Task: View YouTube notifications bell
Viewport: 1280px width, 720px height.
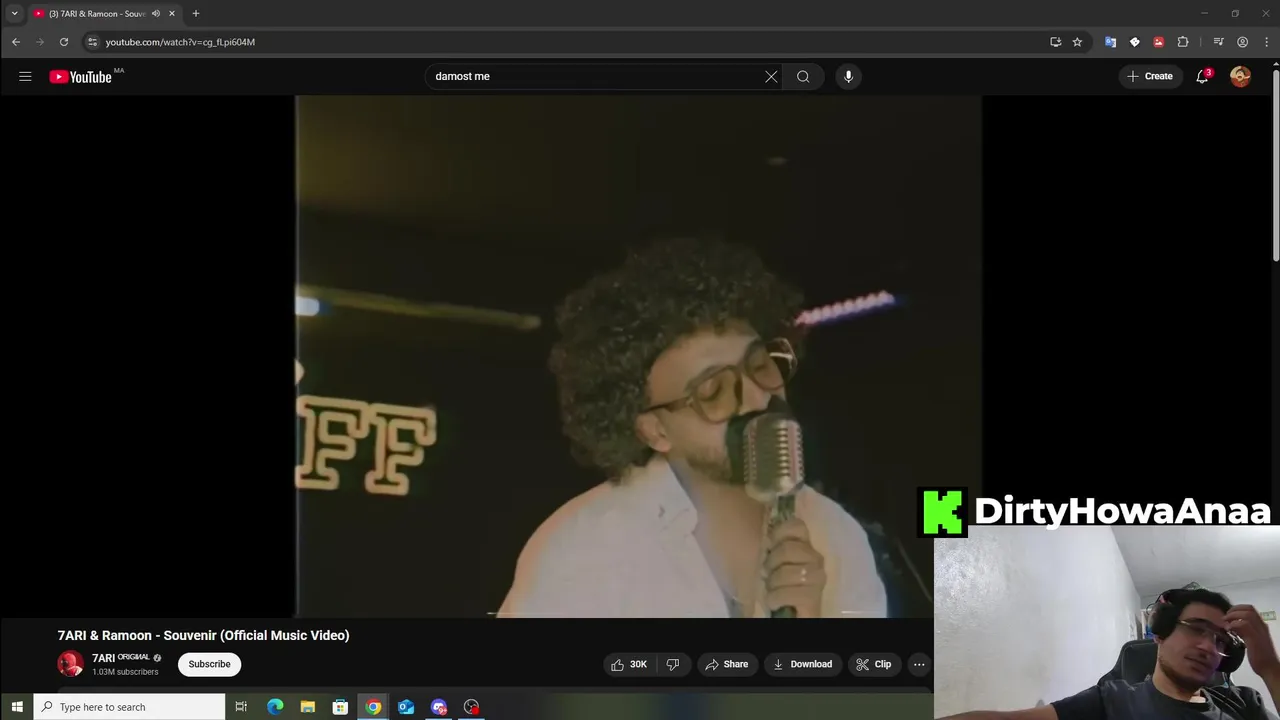Action: (x=1203, y=76)
